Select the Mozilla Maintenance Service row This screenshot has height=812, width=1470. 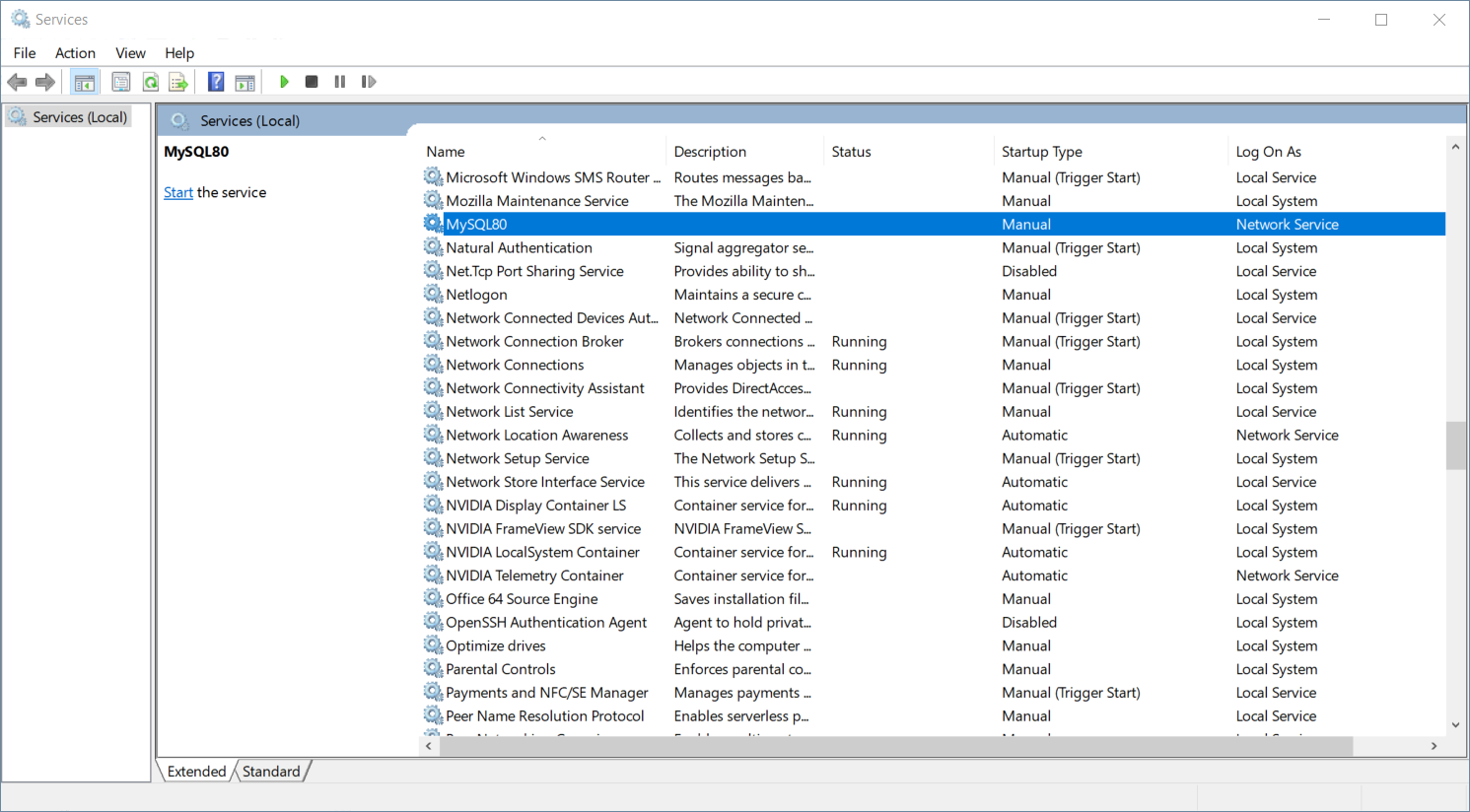pos(934,201)
